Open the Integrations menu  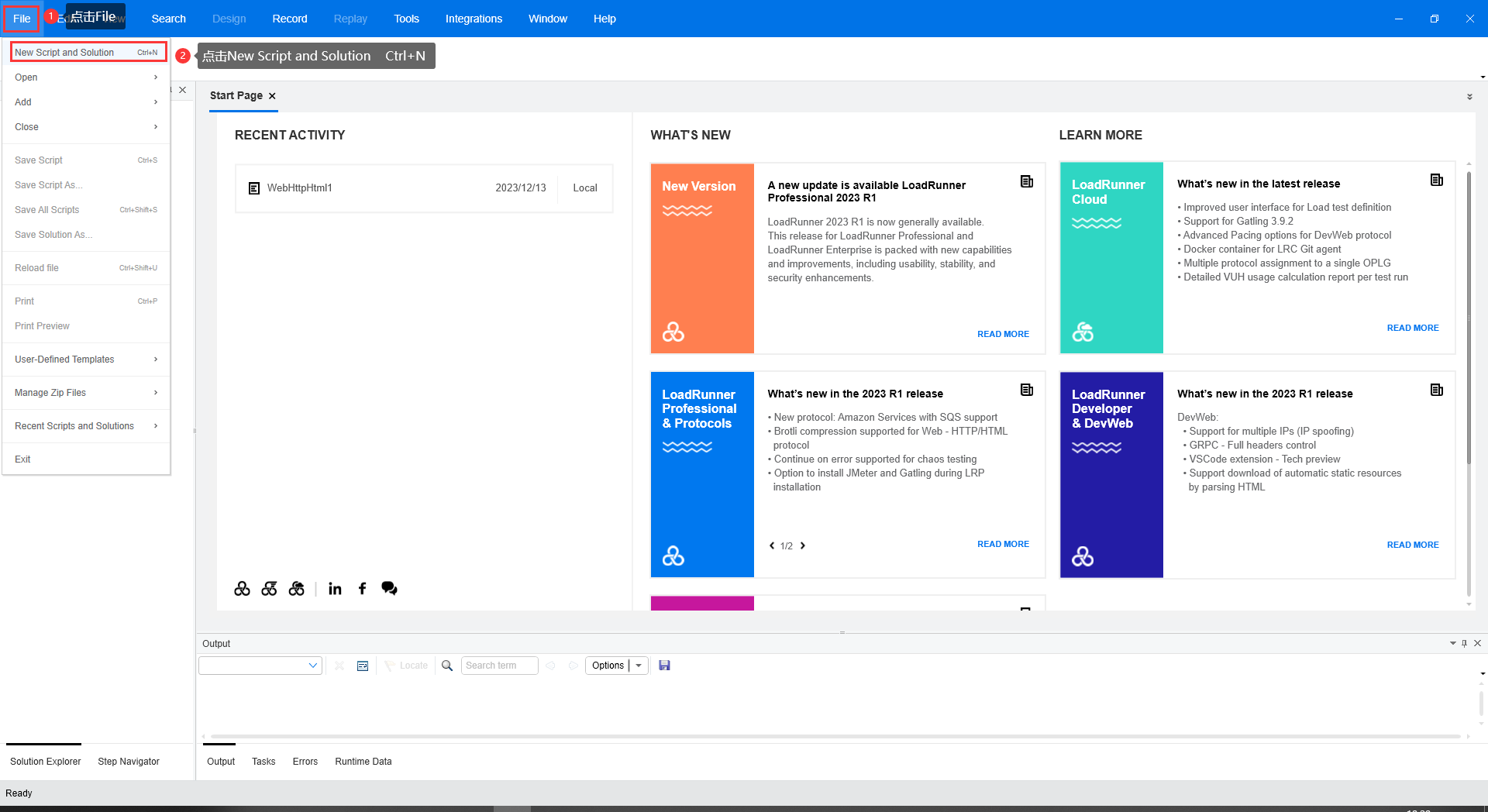click(x=474, y=19)
